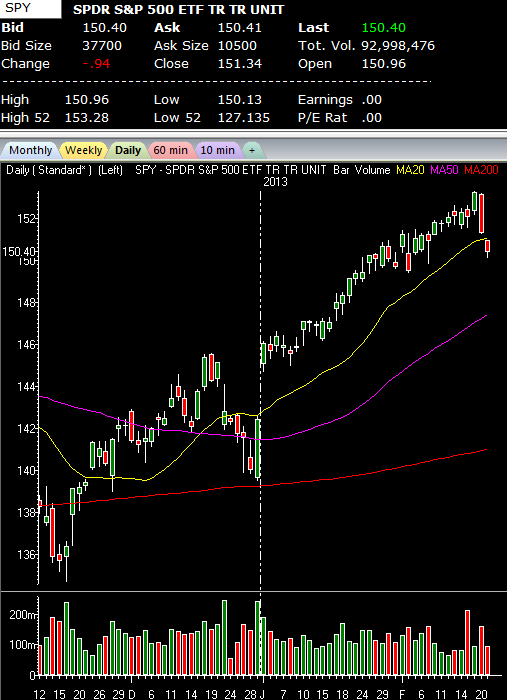Click the Ask Size value 10500
The width and height of the screenshot is (507, 700).
[237, 46]
